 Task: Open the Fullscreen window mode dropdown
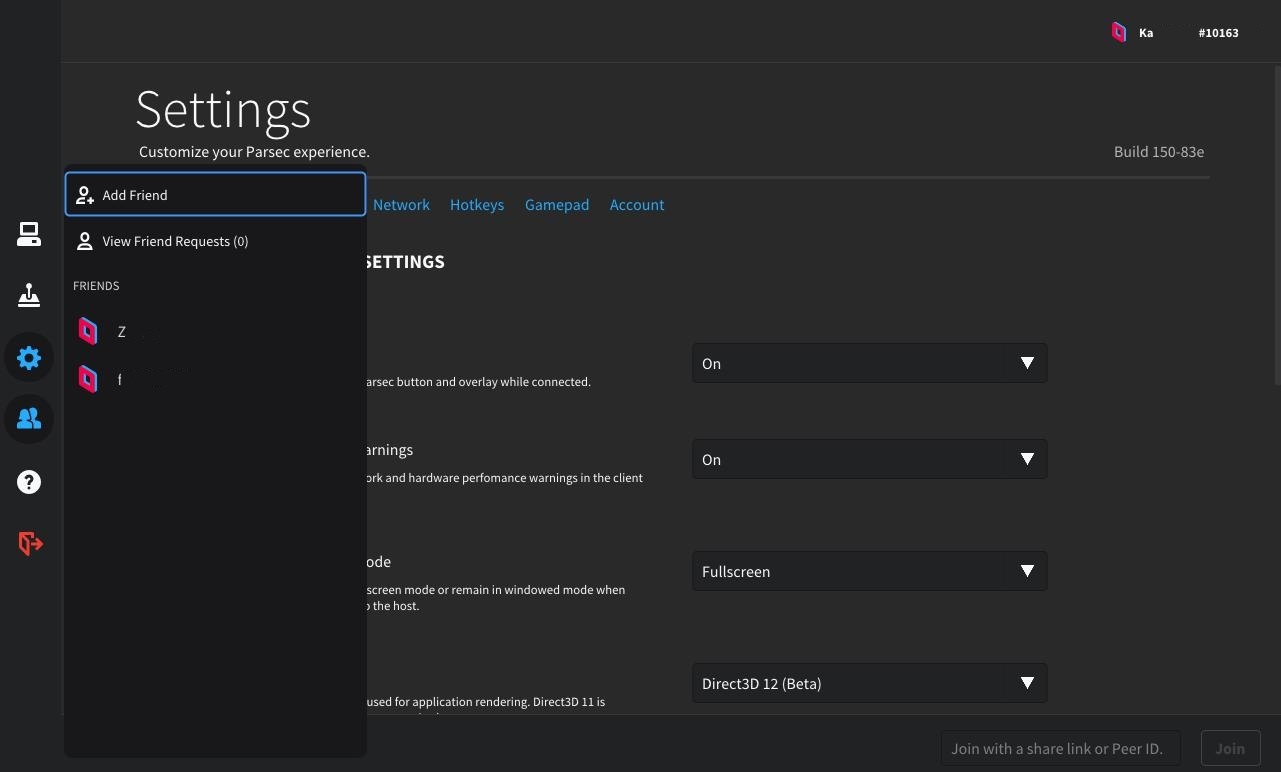point(869,571)
